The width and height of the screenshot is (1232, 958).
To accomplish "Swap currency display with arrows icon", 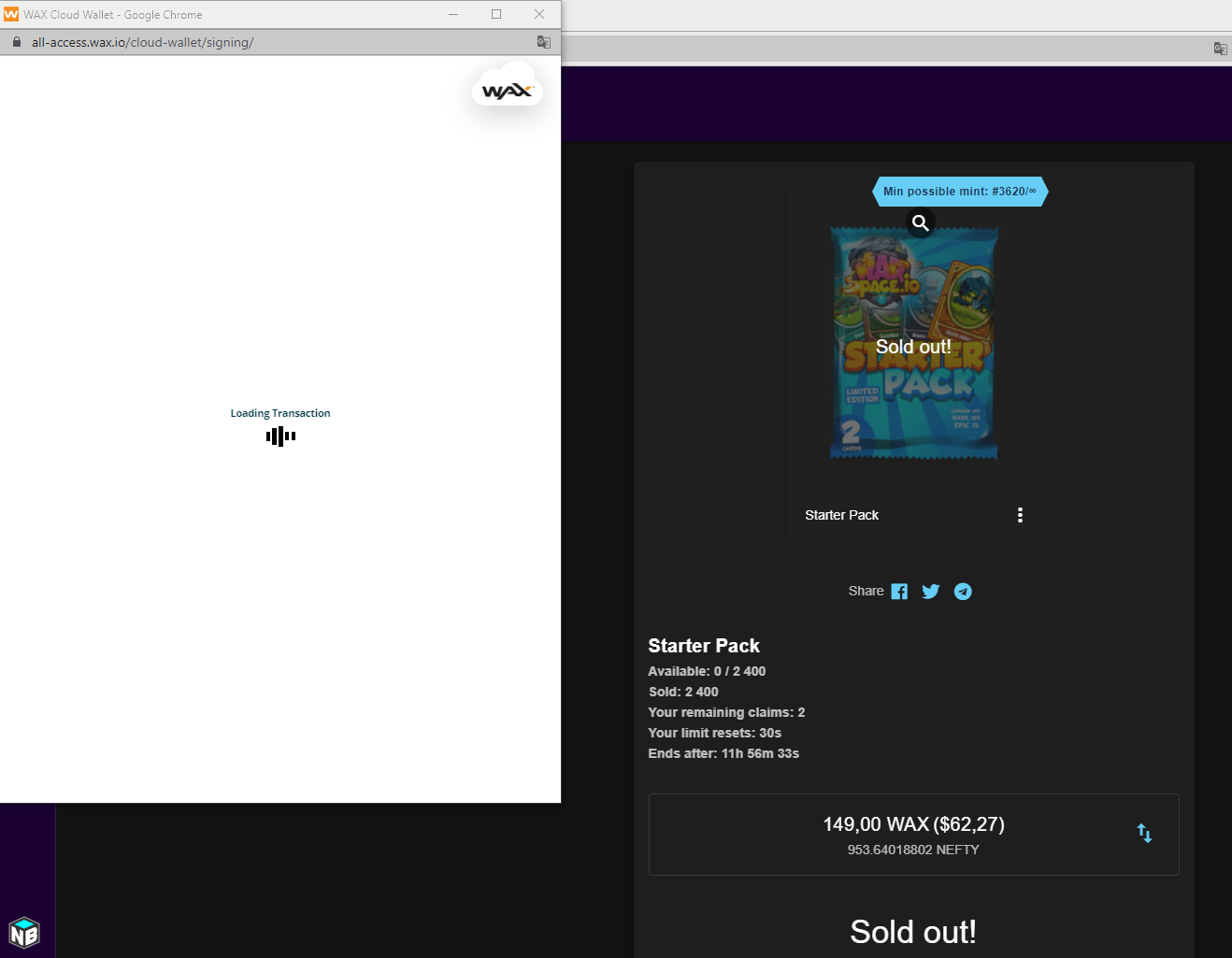I will [x=1144, y=833].
